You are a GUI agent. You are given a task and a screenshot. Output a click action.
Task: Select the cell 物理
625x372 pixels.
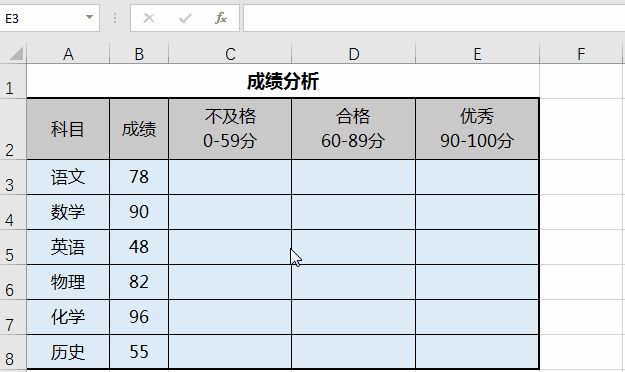pos(68,282)
